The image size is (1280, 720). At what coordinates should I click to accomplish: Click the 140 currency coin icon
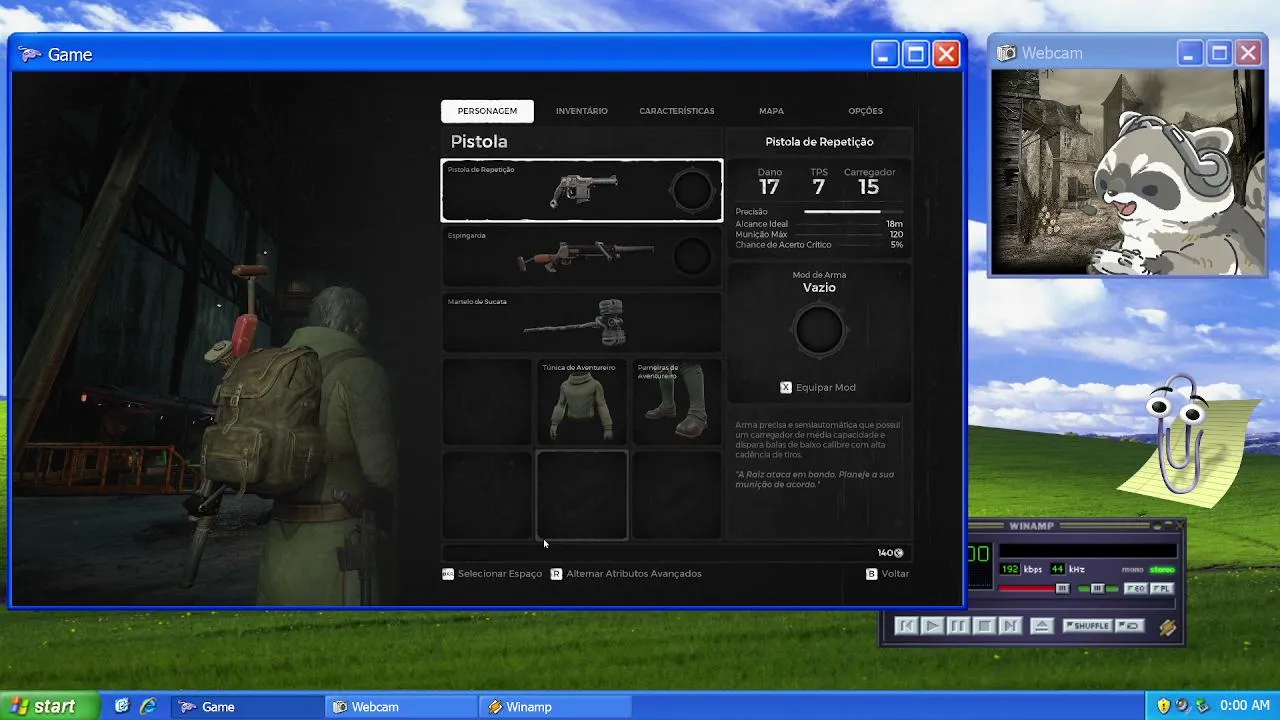899,553
